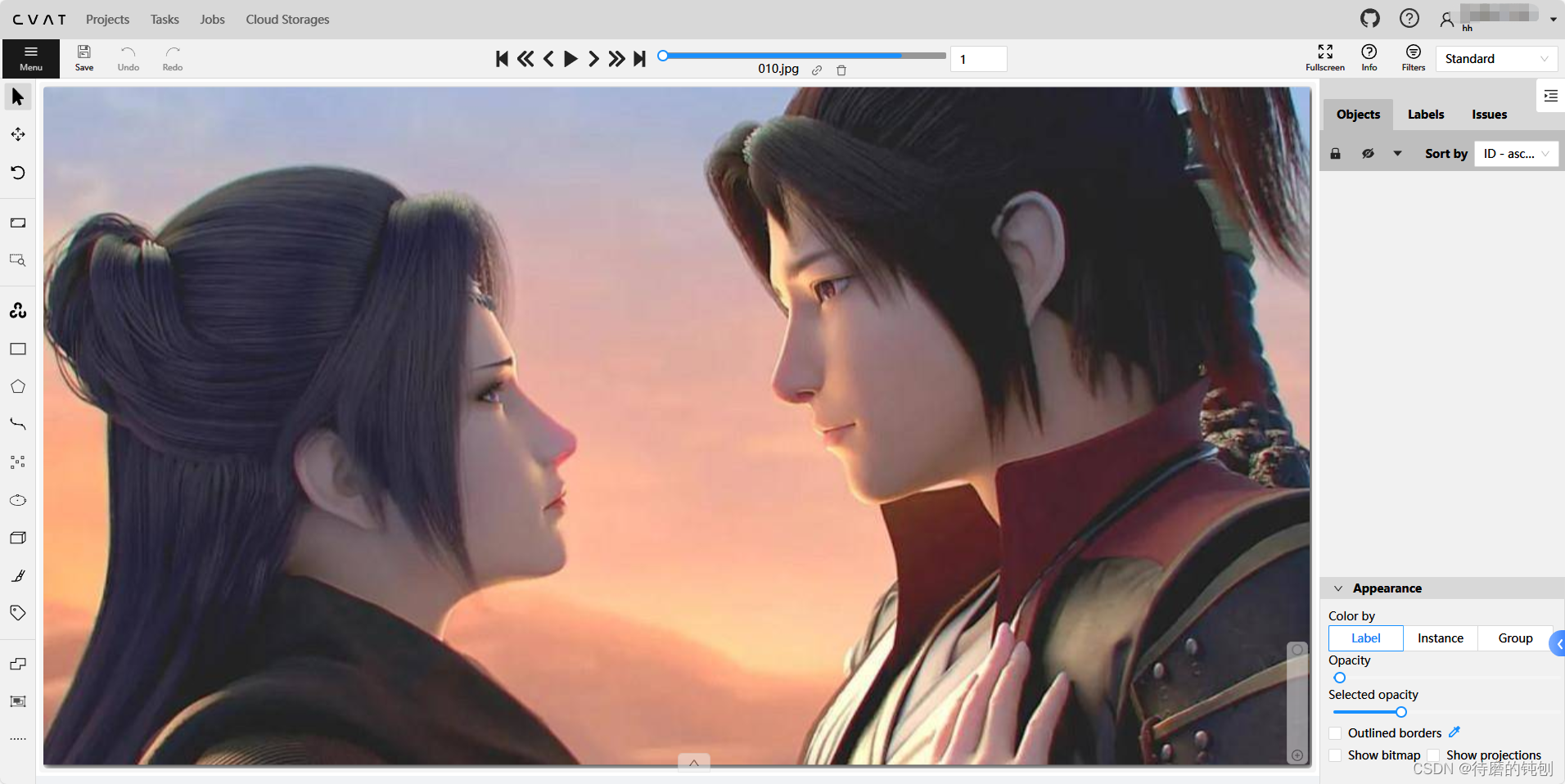
Task: Go to the first frame
Action: pos(502,59)
